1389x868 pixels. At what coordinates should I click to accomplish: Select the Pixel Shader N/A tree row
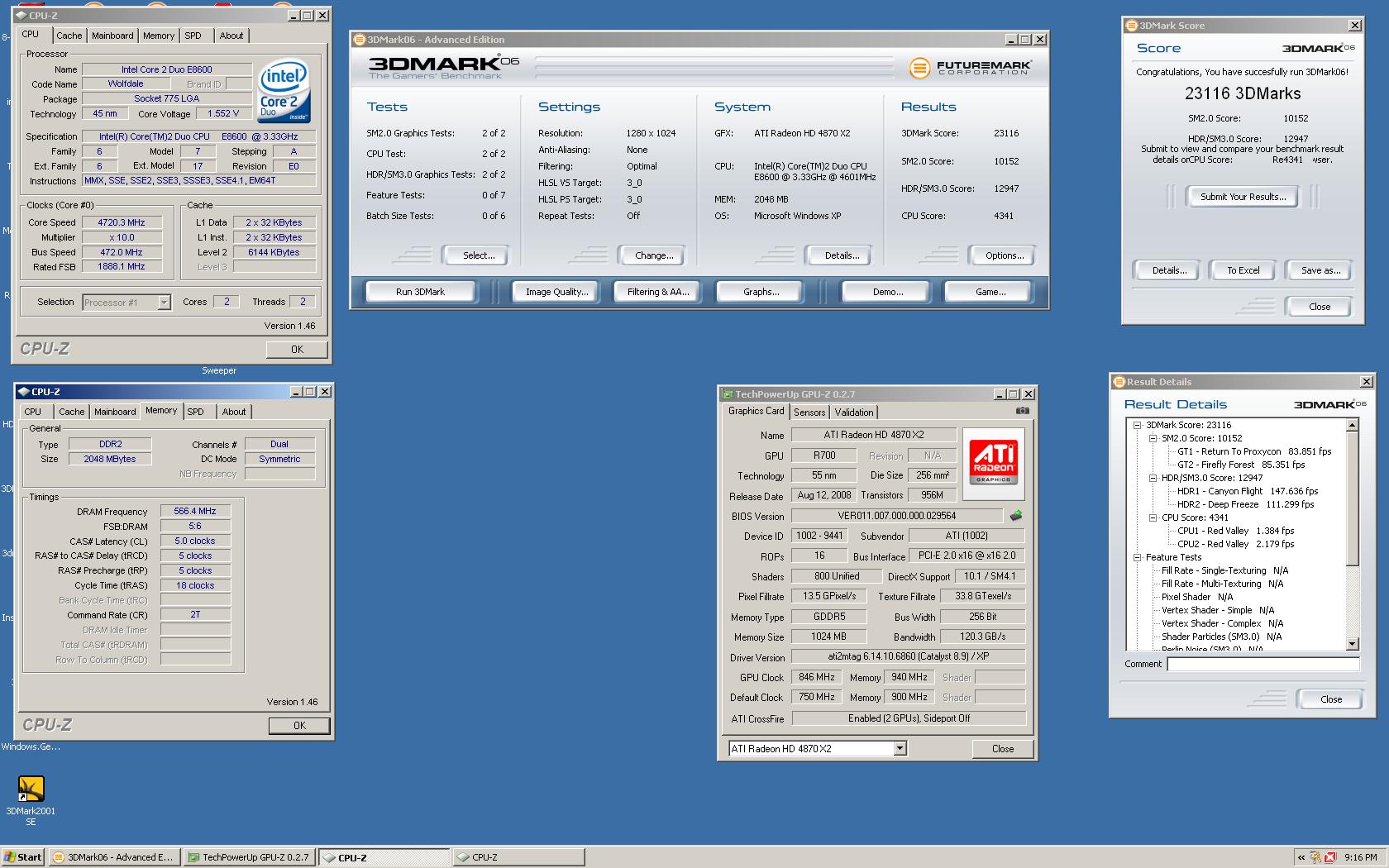click(1196, 597)
